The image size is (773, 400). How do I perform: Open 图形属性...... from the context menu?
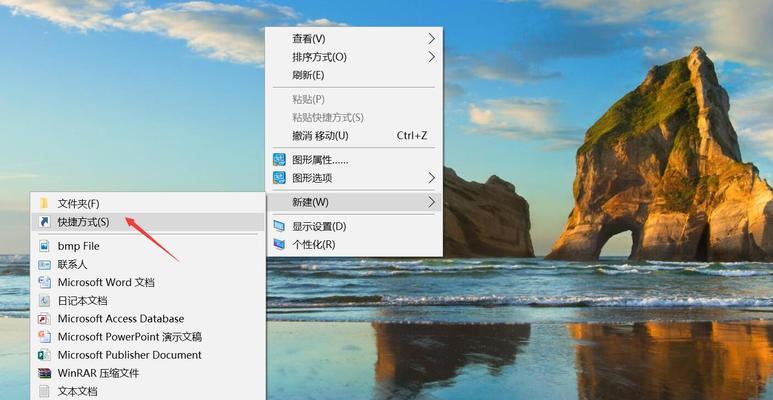point(354,160)
